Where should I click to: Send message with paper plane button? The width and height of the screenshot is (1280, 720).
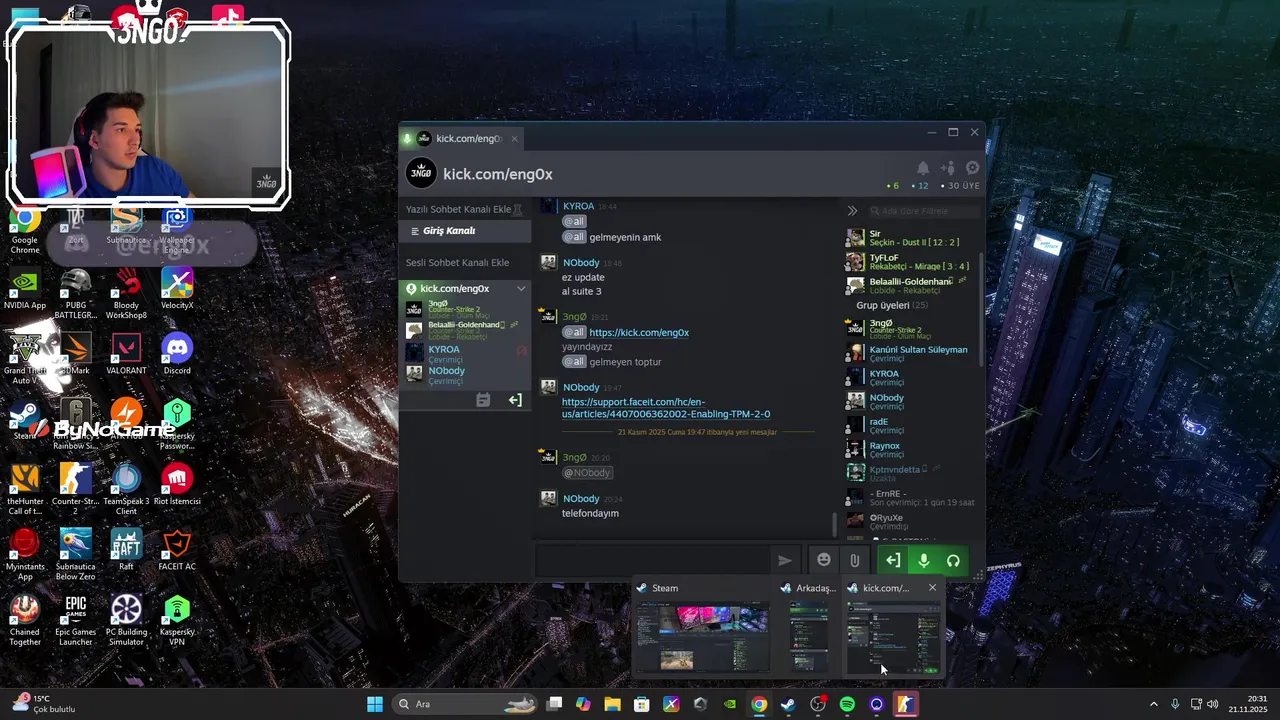click(785, 560)
